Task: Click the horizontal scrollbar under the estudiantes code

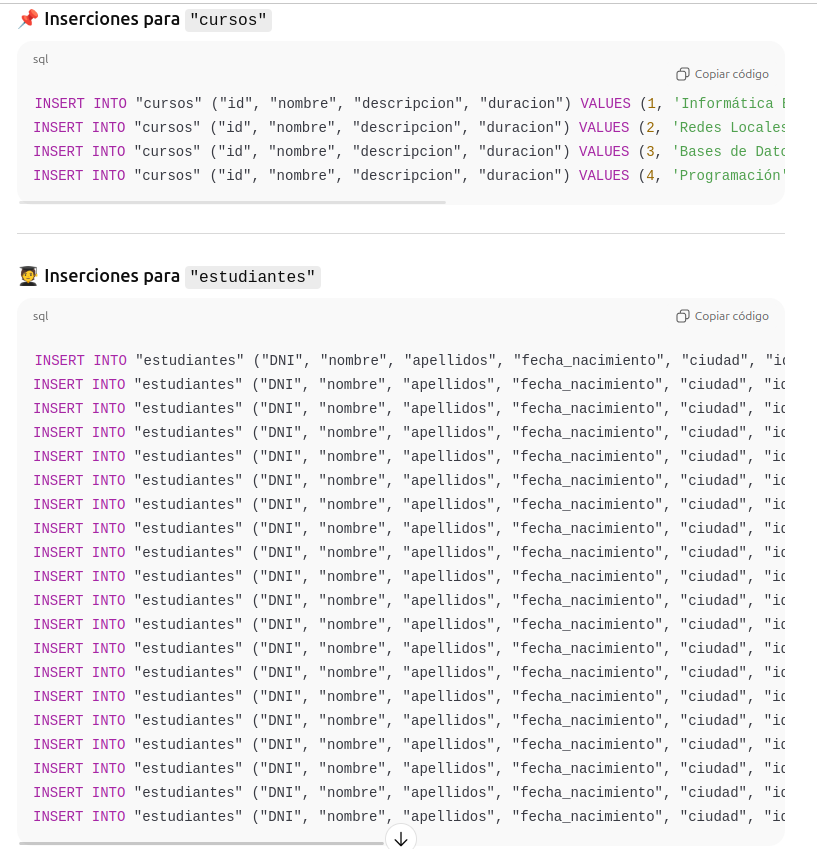Action: 200,843
